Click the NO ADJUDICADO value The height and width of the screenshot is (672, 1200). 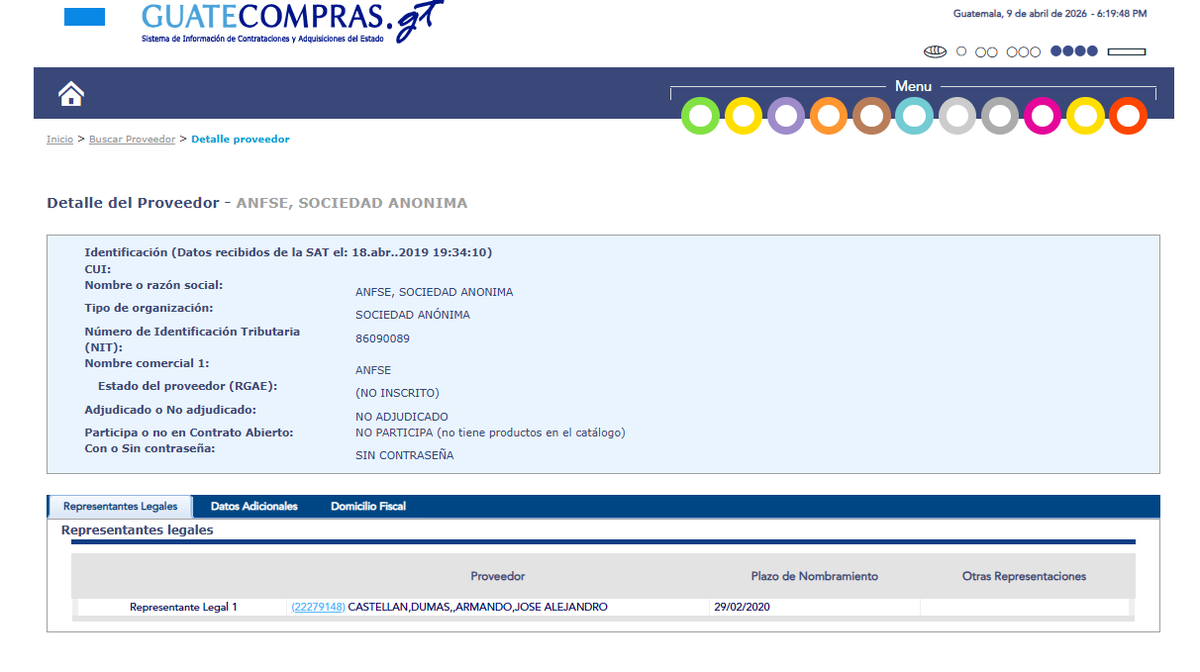(402, 417)
